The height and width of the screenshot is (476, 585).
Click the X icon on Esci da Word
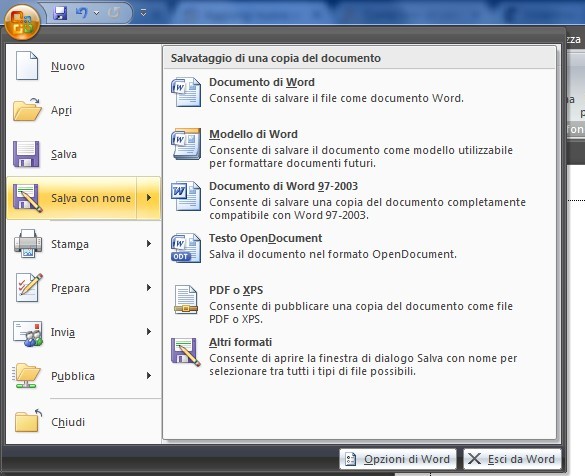474,459
